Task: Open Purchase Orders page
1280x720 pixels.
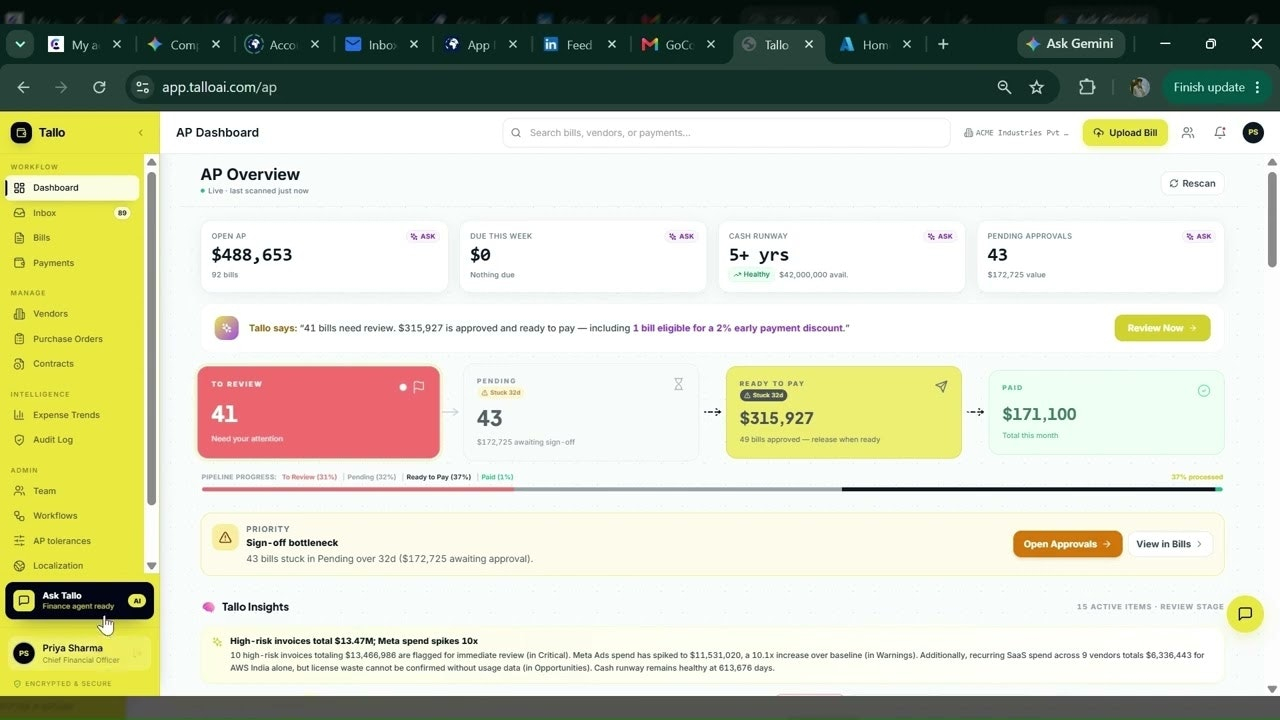Action: click(x=72, y=339)
